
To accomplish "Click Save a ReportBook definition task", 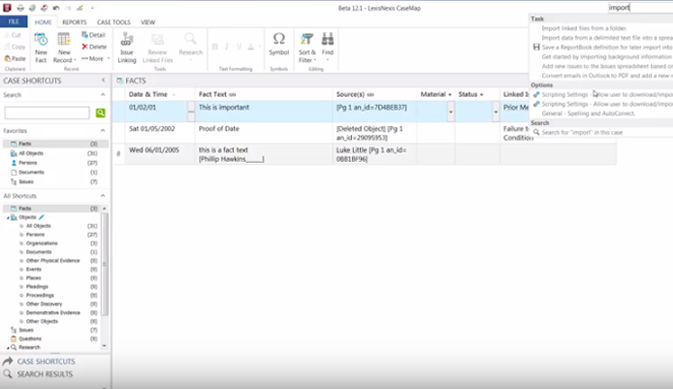I will (x=603, y=47).
